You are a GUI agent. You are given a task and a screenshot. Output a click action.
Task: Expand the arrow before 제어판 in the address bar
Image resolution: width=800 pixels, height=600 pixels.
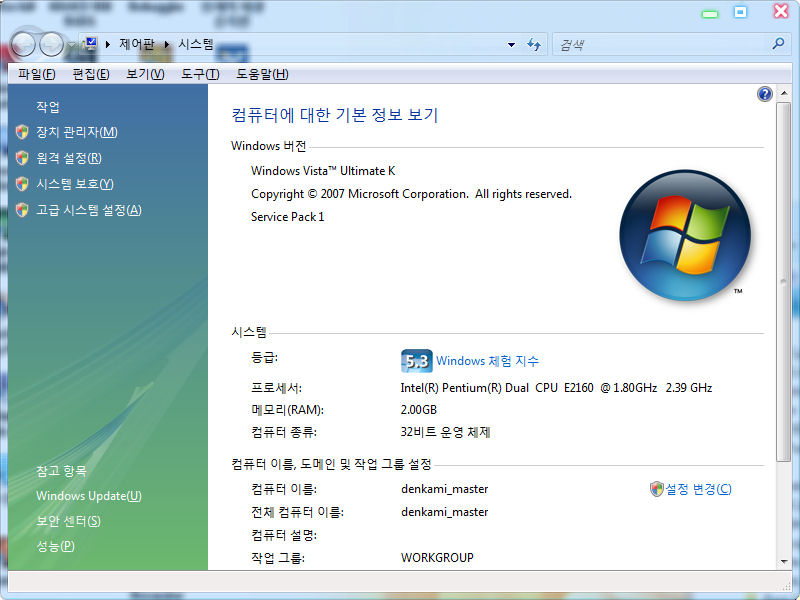tap(108, 44)
